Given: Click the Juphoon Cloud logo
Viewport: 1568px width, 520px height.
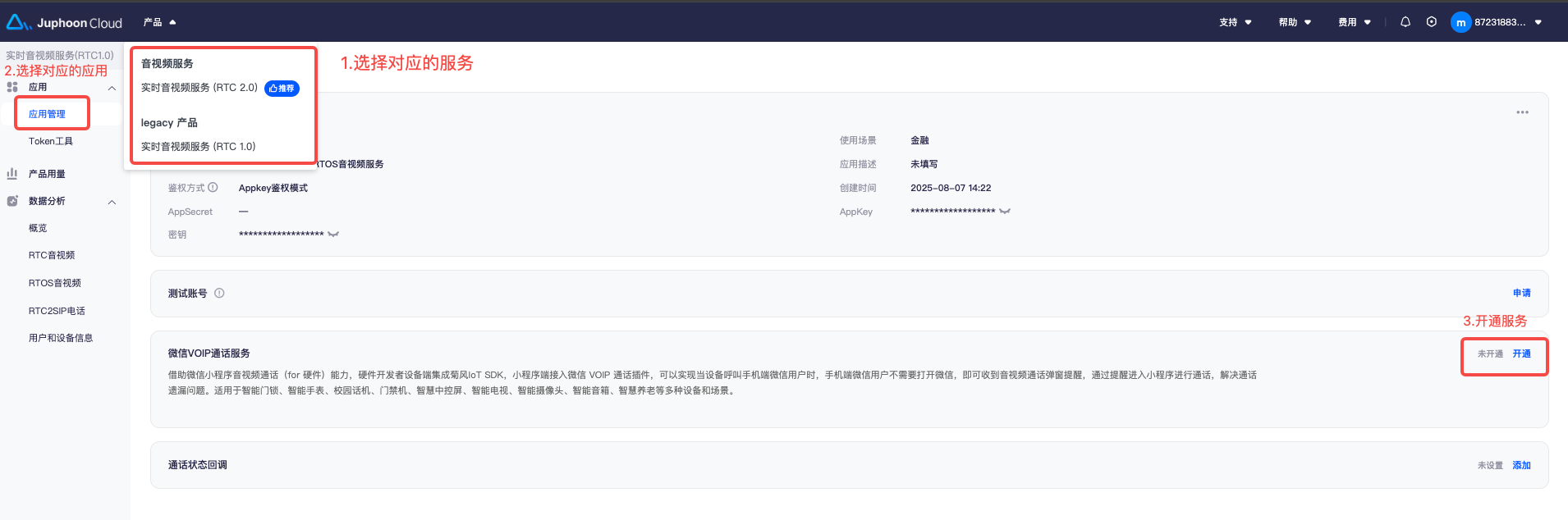Looking at the screenshot, I should pos(64,23).
